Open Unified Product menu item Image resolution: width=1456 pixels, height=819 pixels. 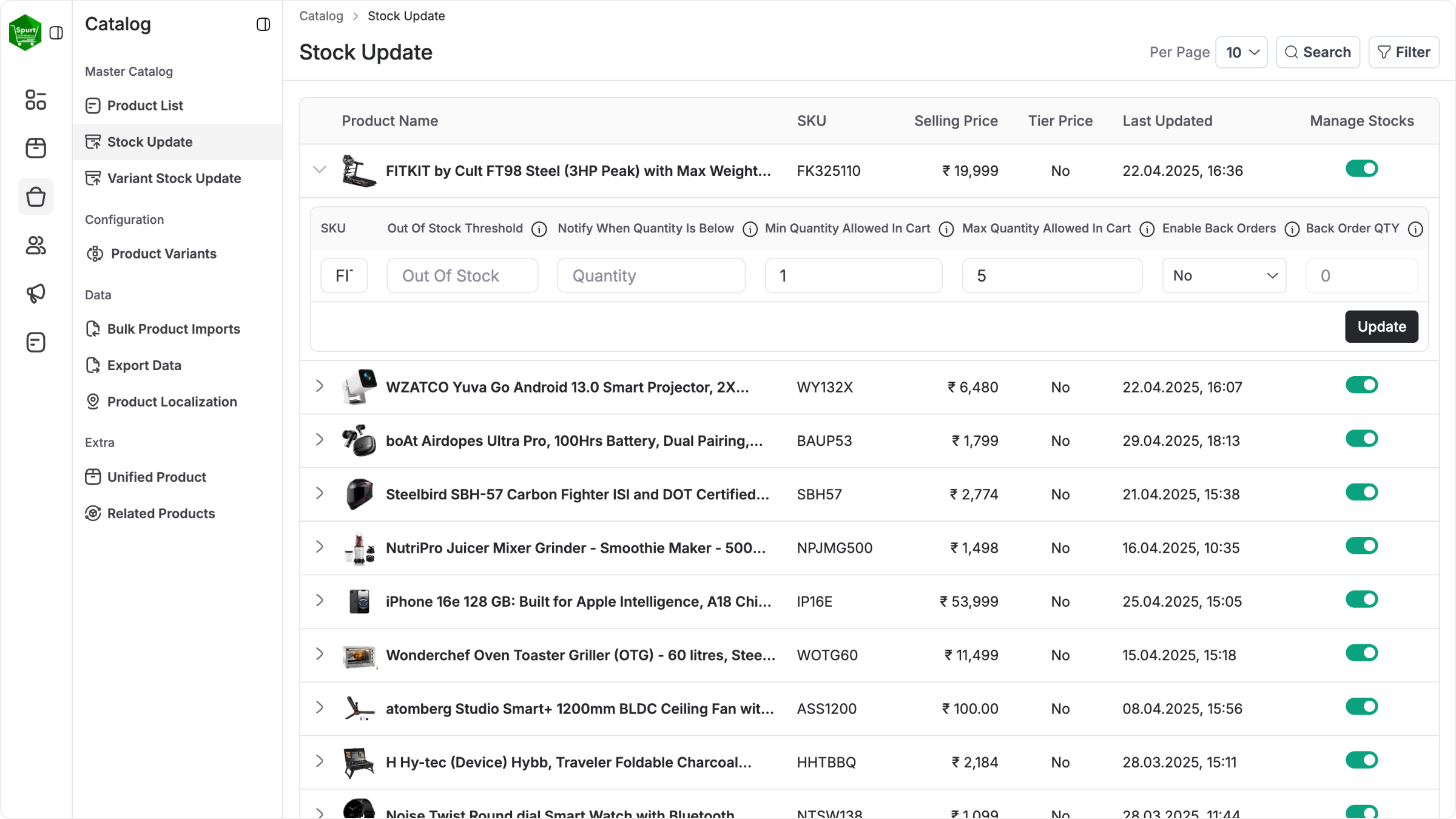point(177,477)
